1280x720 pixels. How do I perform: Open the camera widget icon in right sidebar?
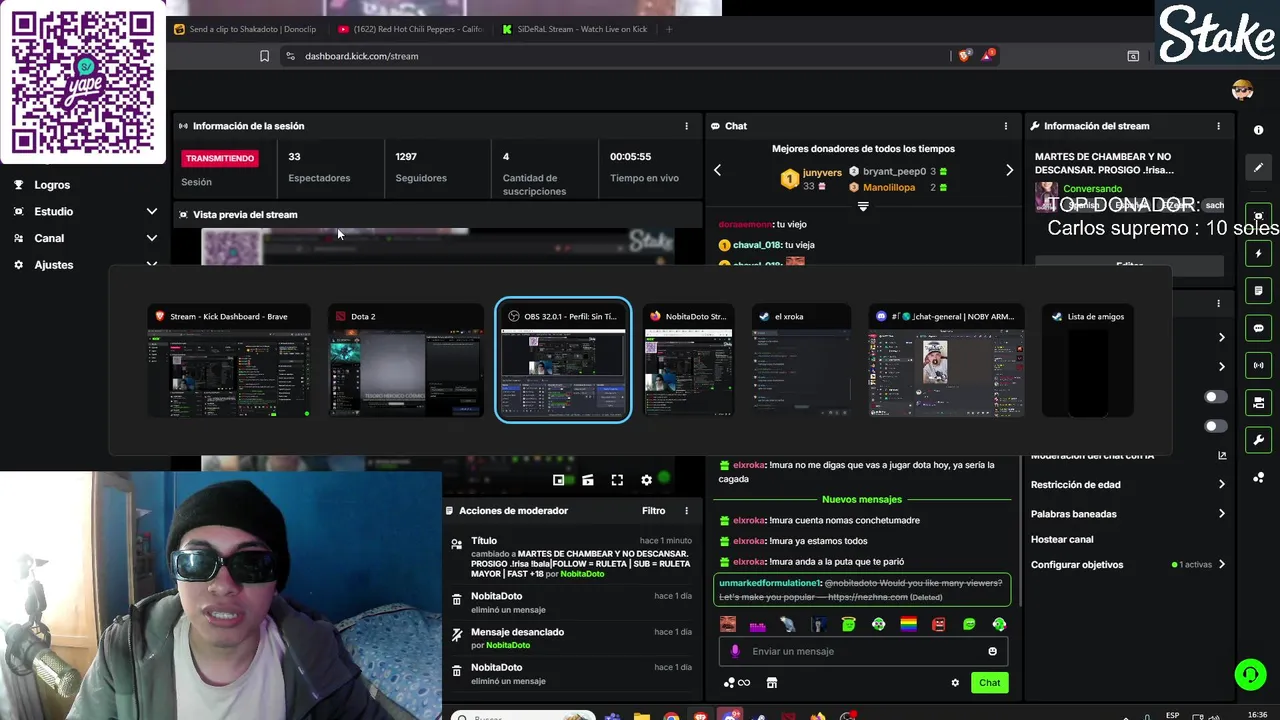(x=1258, y=402)
